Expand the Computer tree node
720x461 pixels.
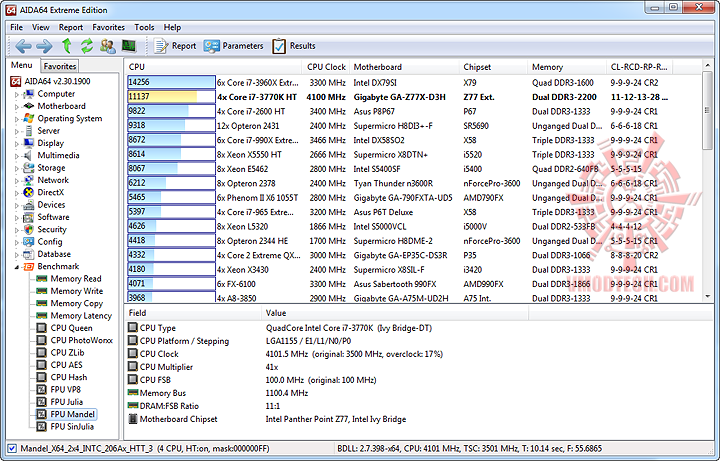click(x=17, y=94)
